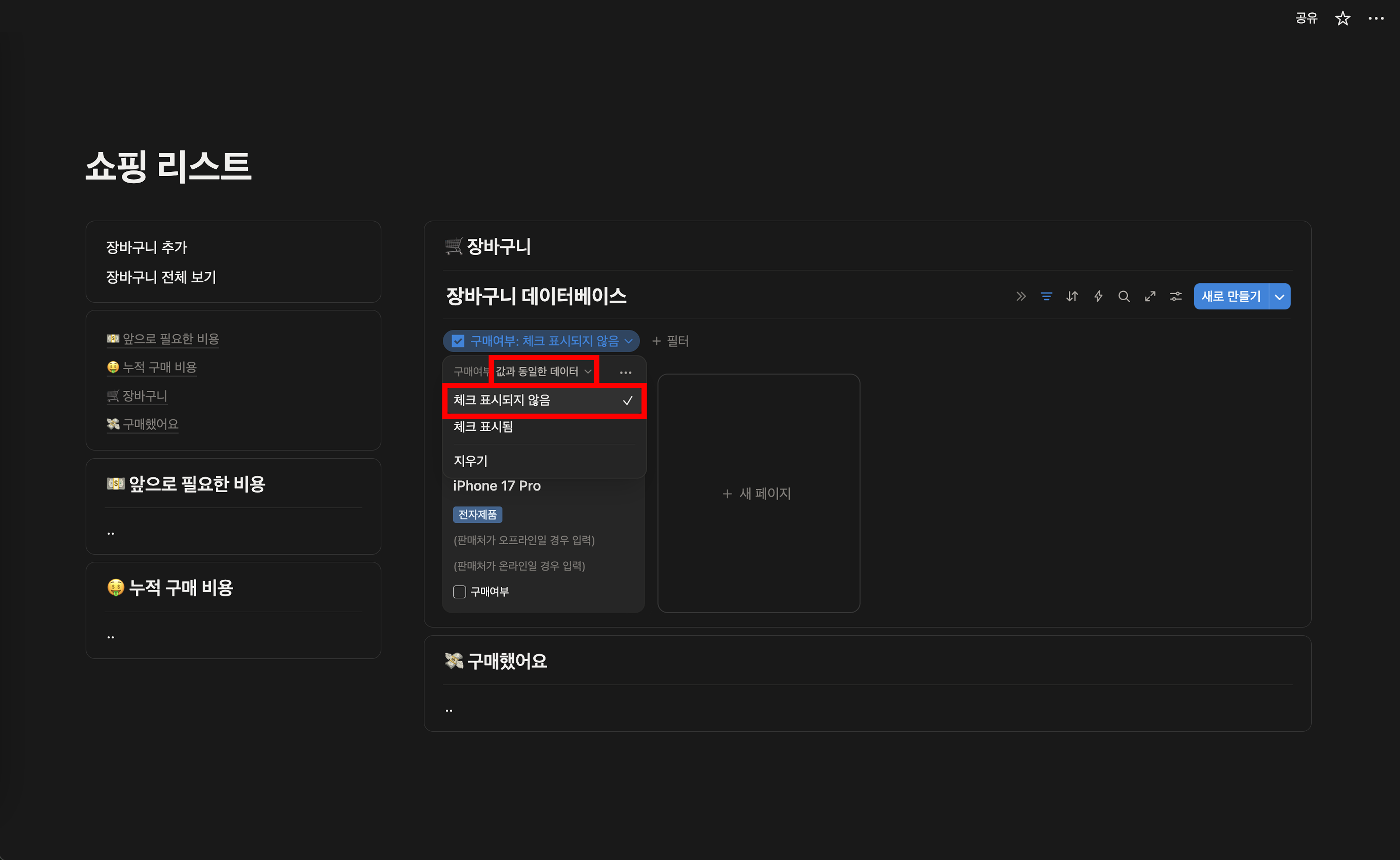Image resolution: width=1400 pixels, height=860 pixels.
Task: Add card via 새 페이지 placeholder
Action: [758, 493]
